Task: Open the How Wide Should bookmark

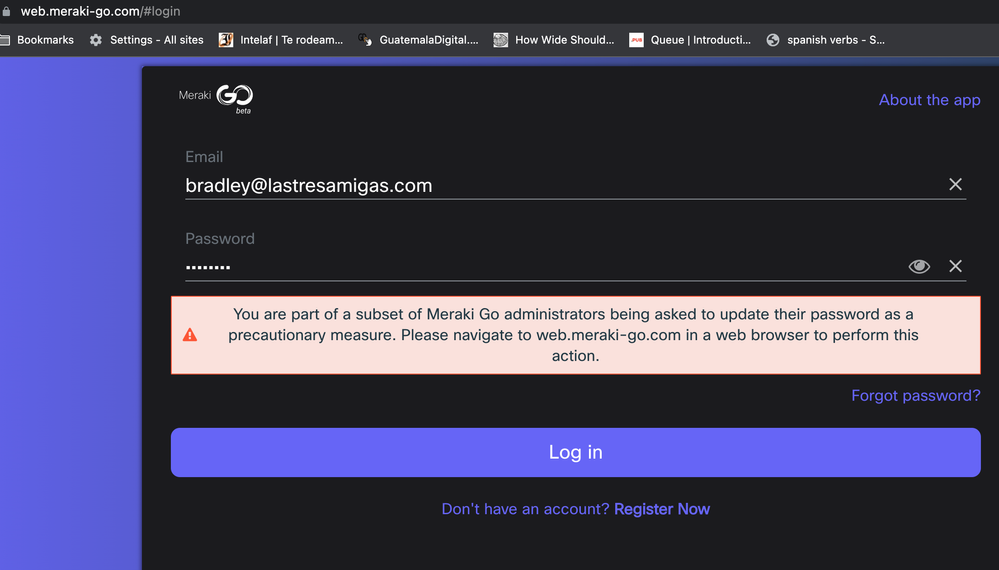Action: point(554,40)
